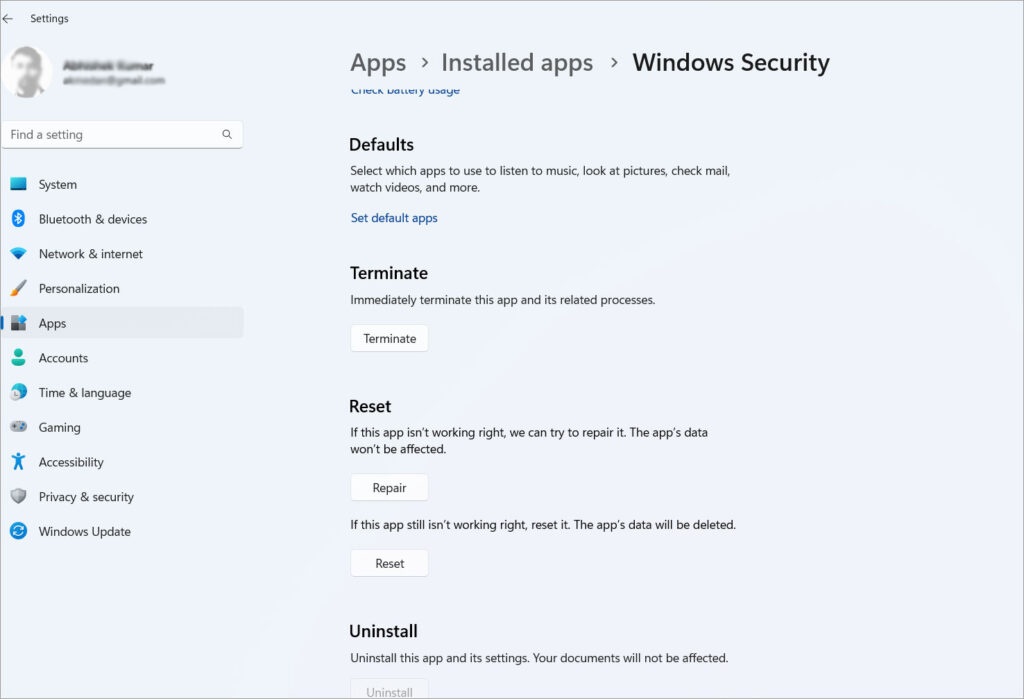
Task: Click the Windows Security page title
Action: 731,63
